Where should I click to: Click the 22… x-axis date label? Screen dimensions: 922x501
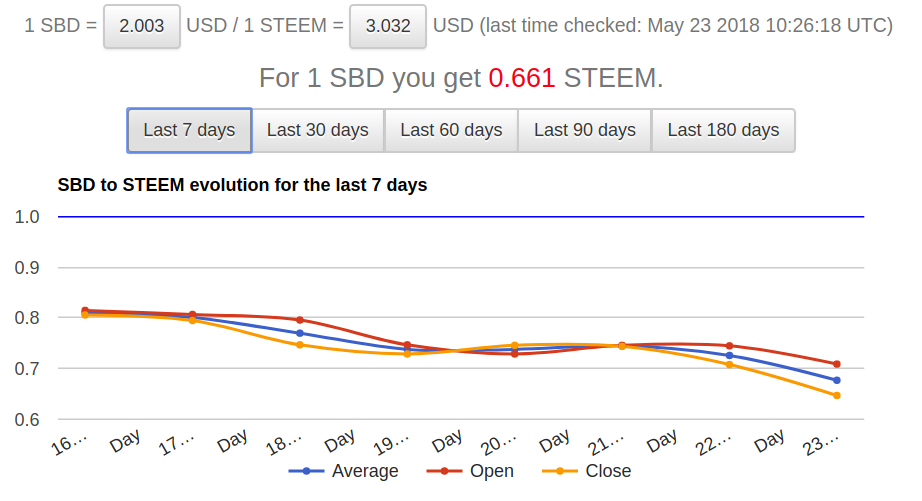coord(714,445)
